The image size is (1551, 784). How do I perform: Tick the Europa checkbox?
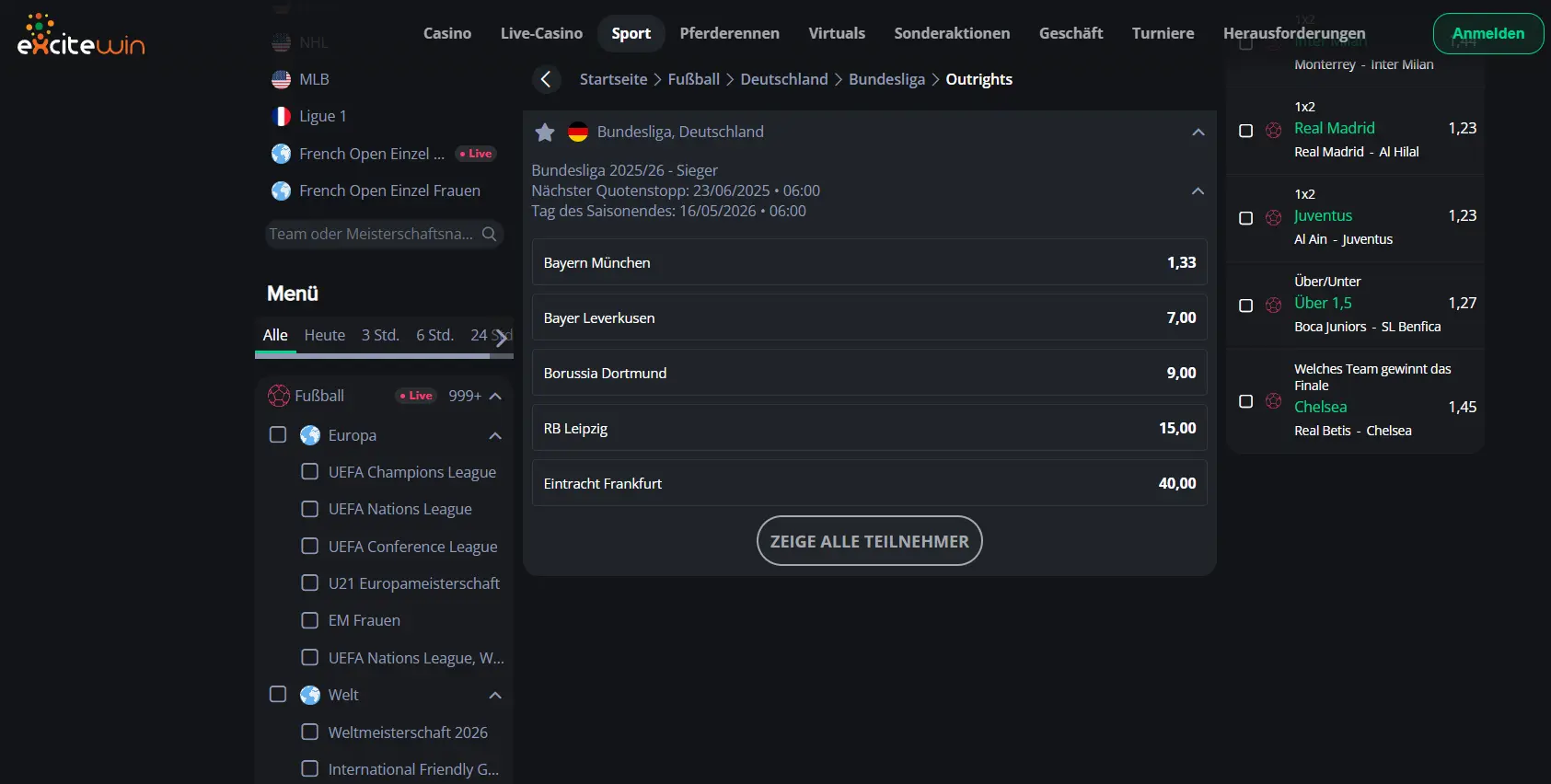[278, 434]
